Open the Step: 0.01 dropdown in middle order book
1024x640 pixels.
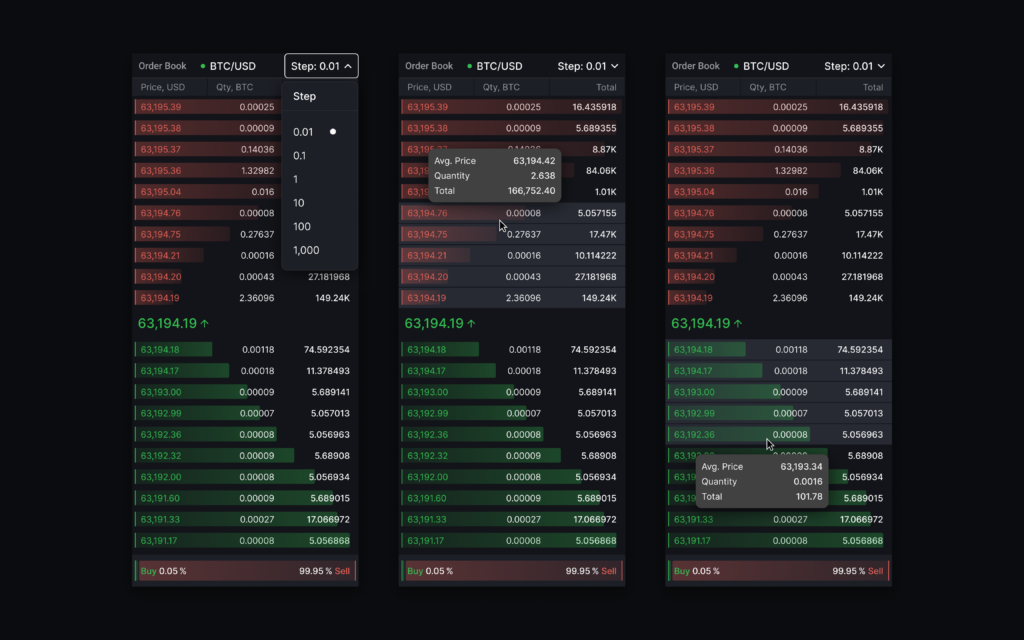pos(588,66)
